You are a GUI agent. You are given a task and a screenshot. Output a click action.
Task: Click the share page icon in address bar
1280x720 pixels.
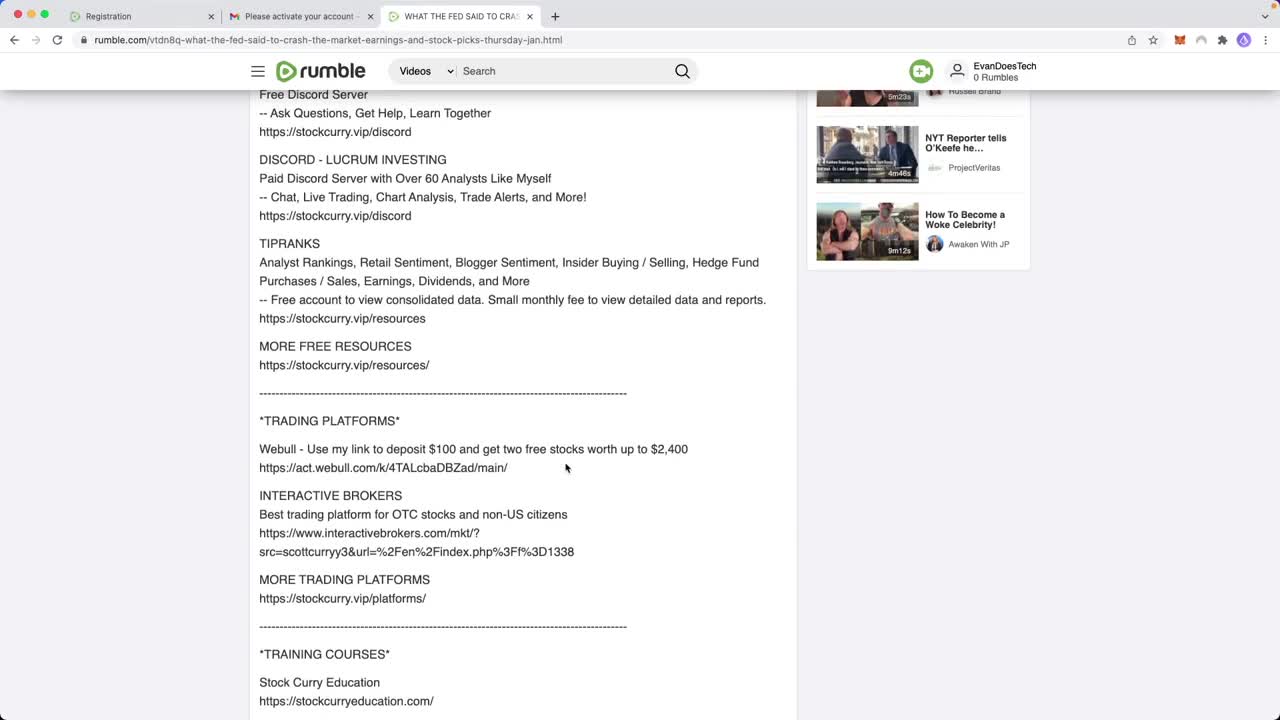(x=1132, y=40)
